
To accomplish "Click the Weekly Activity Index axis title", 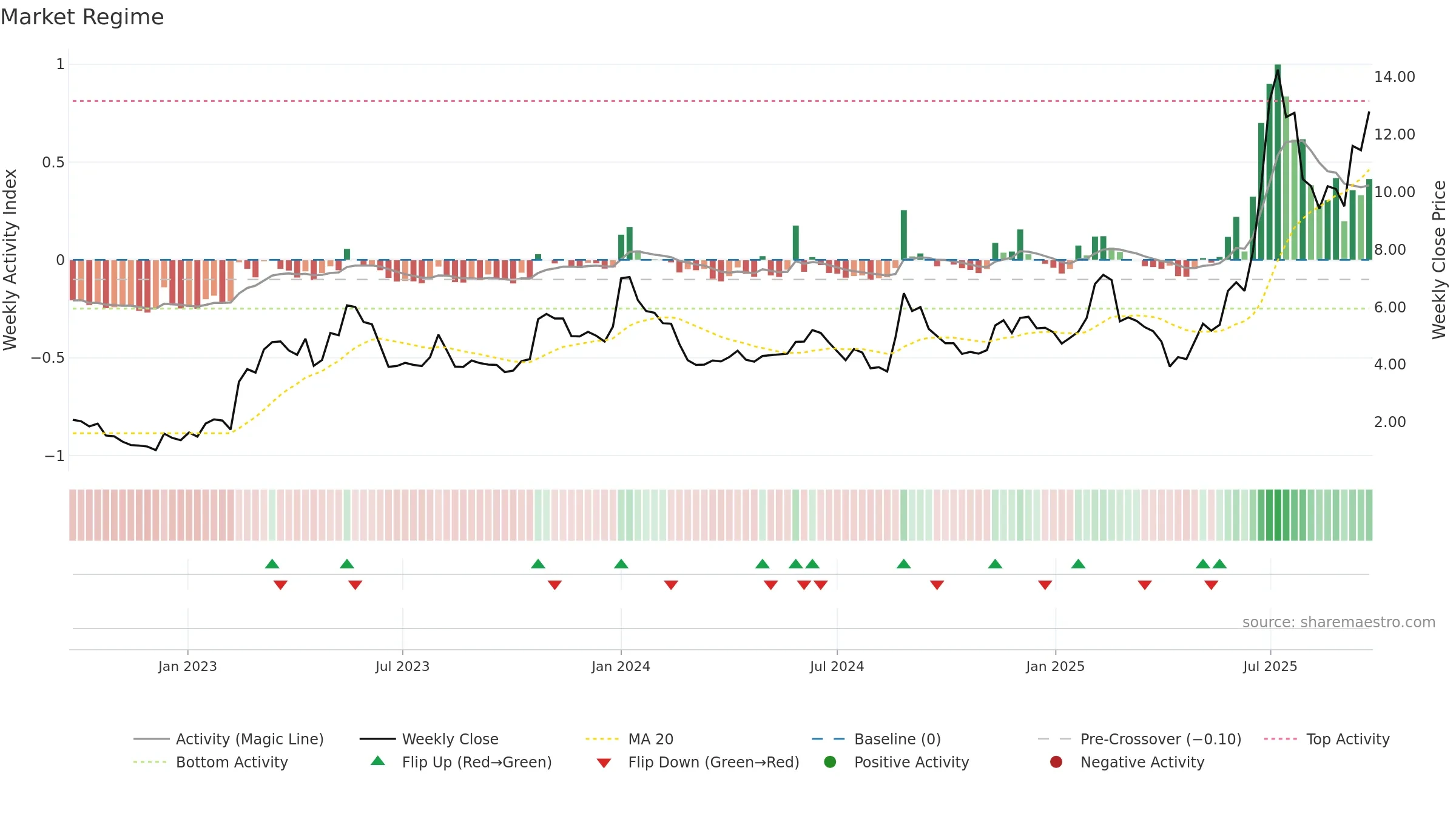I will click(10, 260).
